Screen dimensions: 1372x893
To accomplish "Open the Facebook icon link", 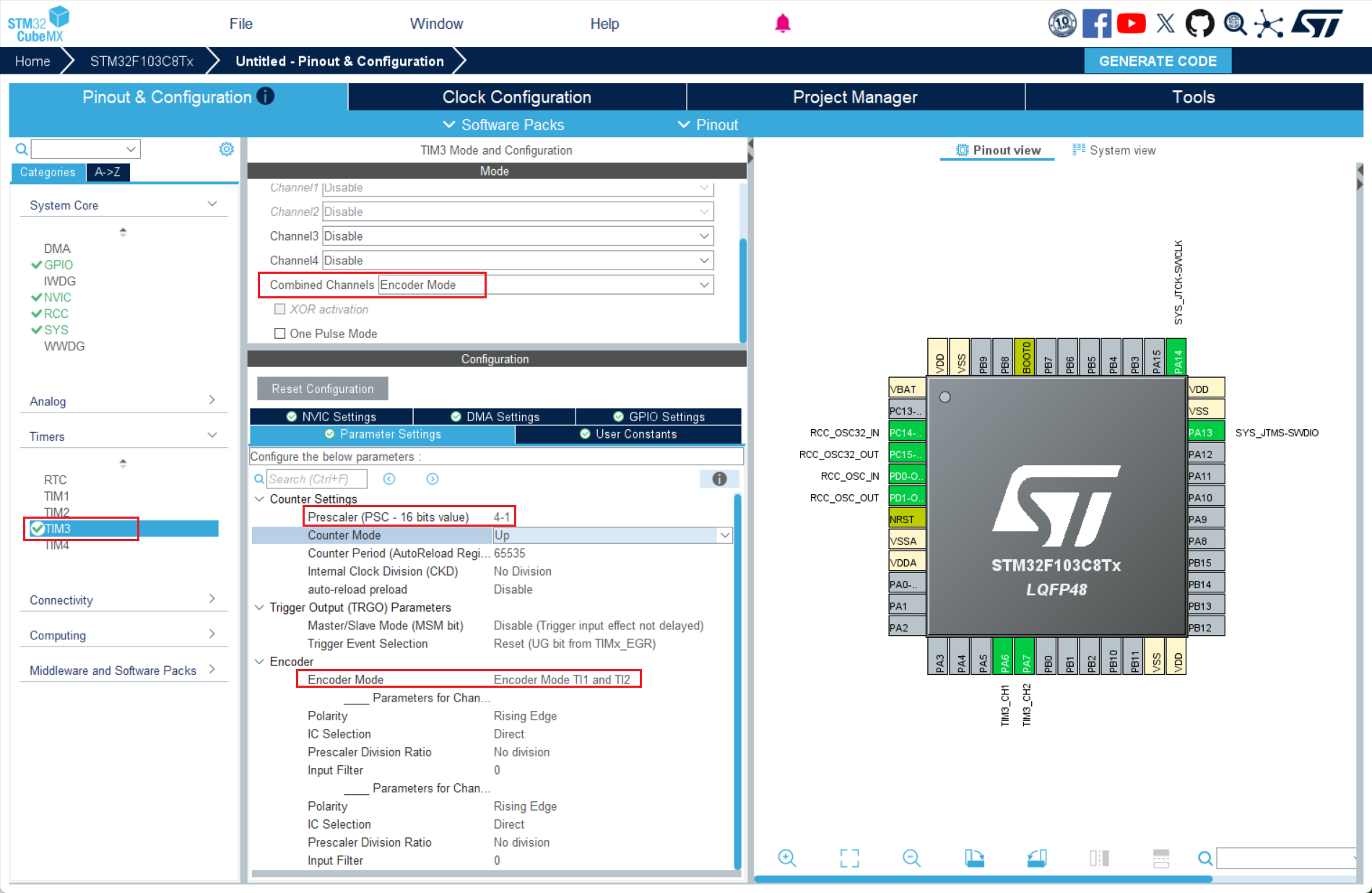I will (x=1097, y=24).
